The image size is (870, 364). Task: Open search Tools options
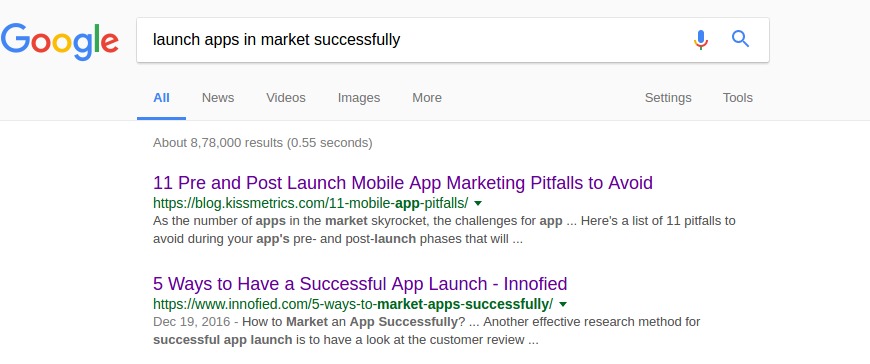pyautogui.click(x=737, y=98)
